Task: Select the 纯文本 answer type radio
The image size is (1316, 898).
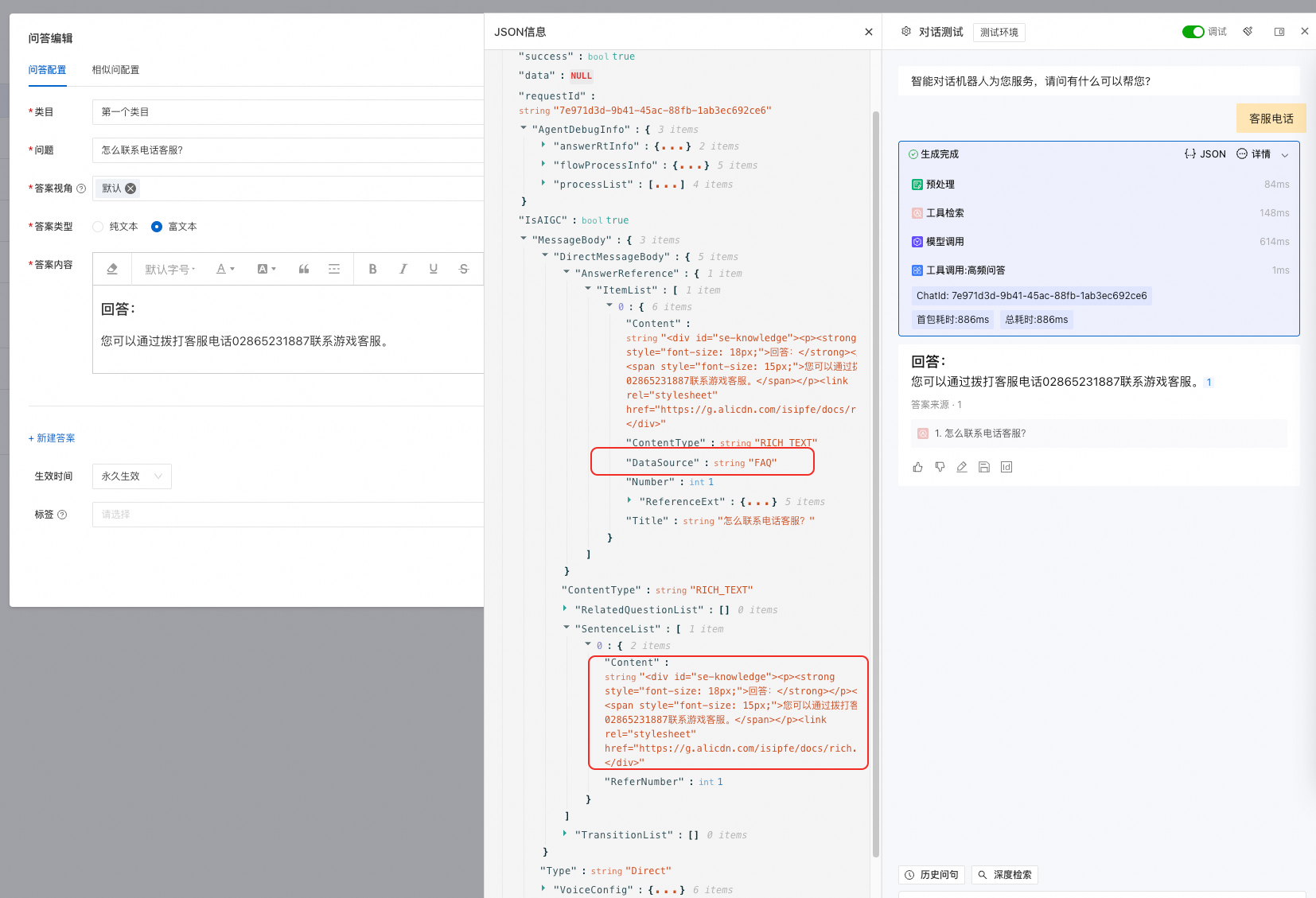Action: point(98,227)
